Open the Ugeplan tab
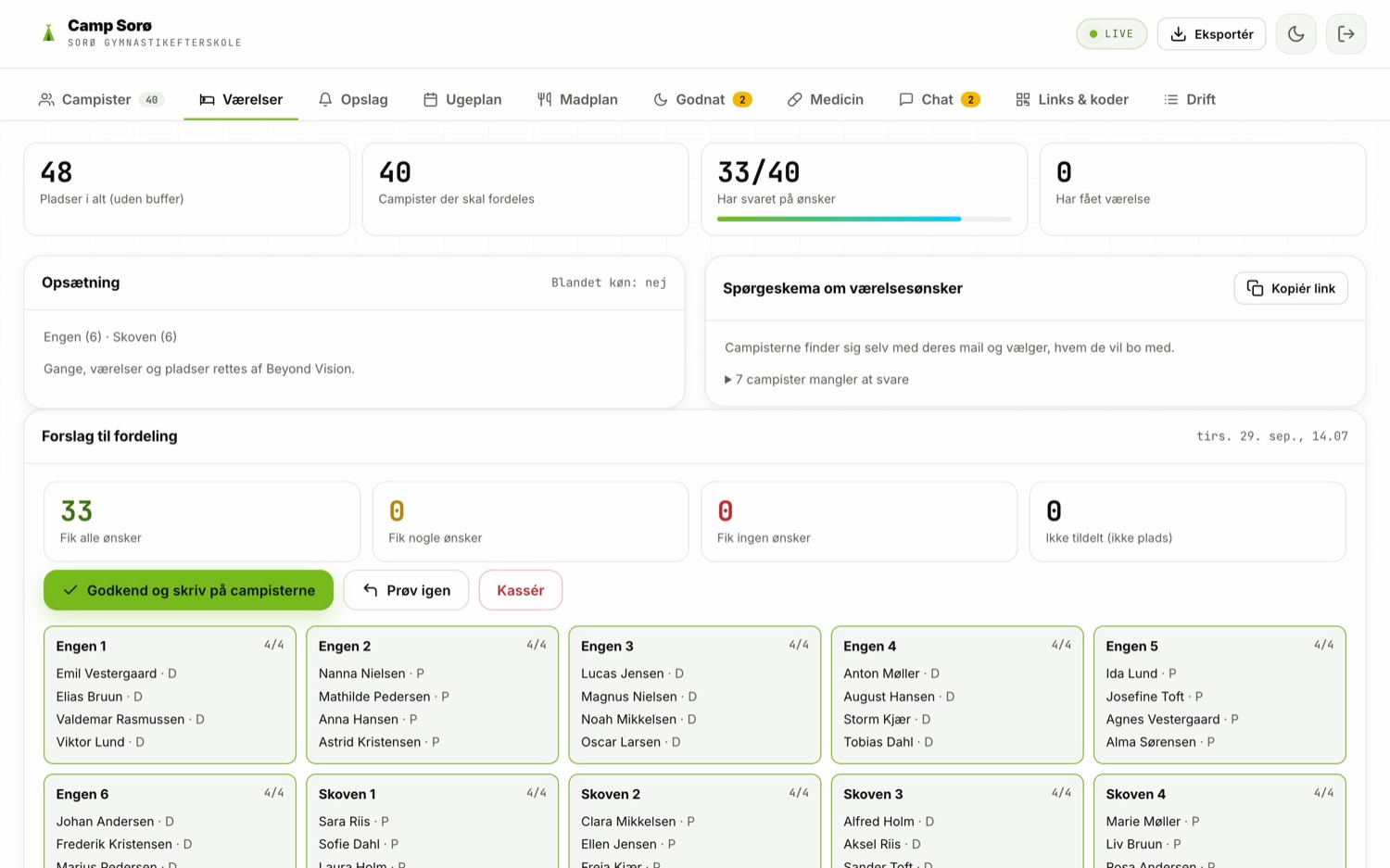The height and width of the screenshot is (868, 1390). (x=462, y=99)
